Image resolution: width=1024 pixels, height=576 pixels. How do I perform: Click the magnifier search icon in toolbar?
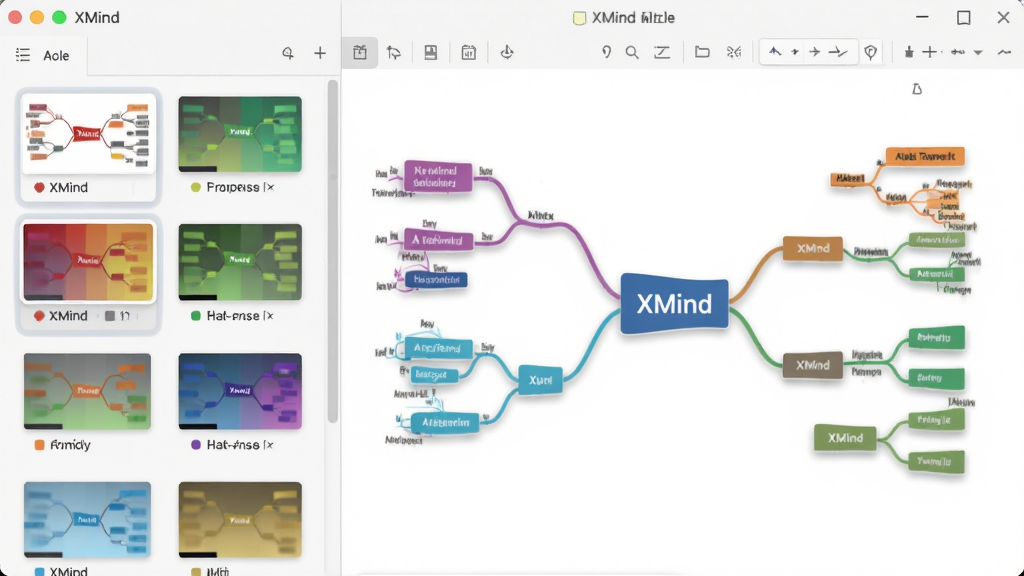point(632,52)
